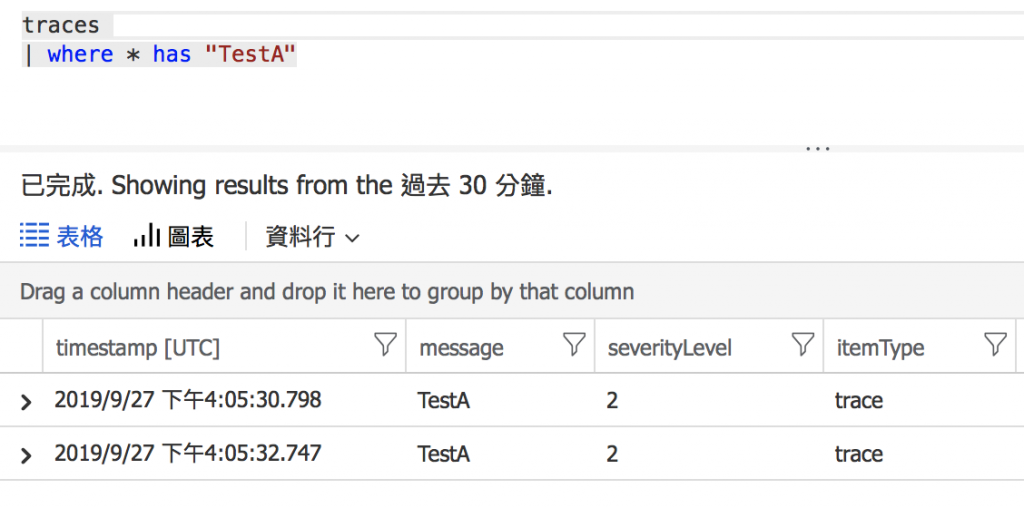This screenshot has height=508, width=1024.
Task: Open the 資料行 columns dropdown
Action: (311, 237)
